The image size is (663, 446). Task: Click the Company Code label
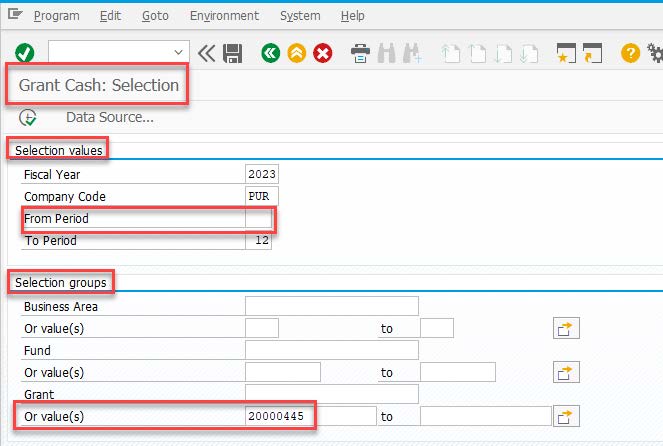point(65,197)
